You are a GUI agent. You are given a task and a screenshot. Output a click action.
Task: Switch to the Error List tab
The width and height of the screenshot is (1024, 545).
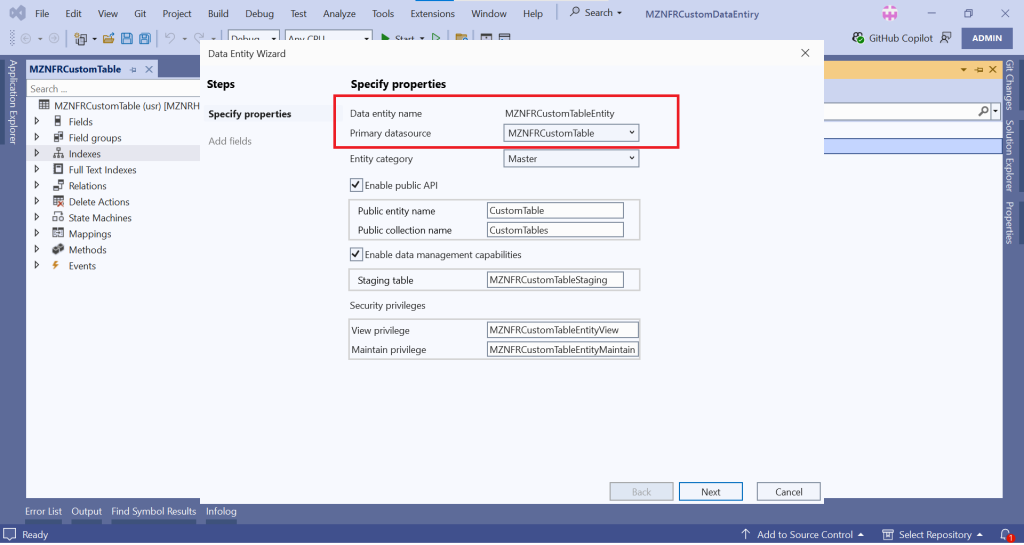[x=44, y=511]
